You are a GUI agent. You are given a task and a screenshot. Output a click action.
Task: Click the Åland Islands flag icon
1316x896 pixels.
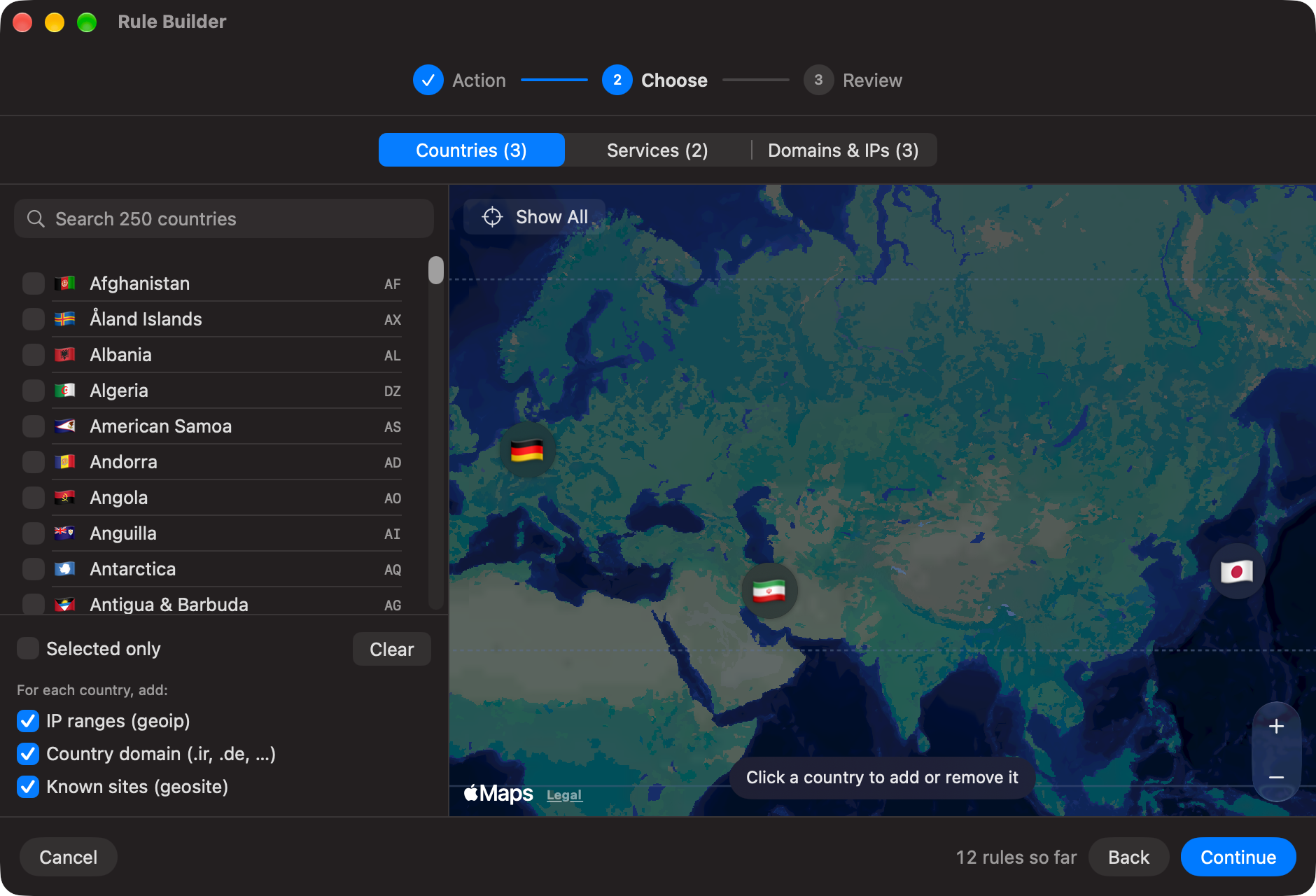click(65, 319)
